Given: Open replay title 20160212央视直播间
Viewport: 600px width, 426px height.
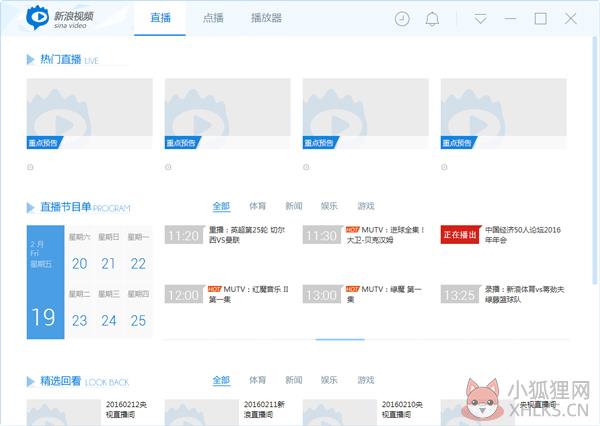Looking at the screenshot, I should [x=126, y=409].
